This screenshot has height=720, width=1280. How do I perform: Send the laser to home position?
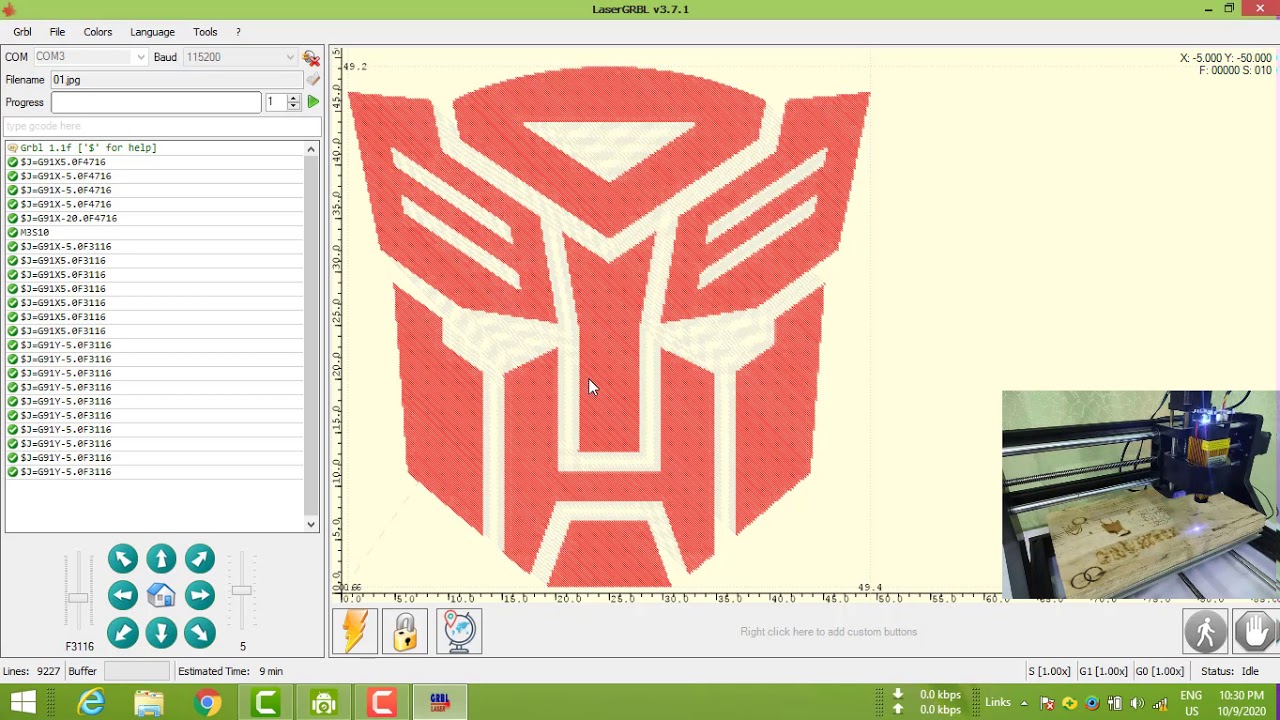pyautogui.click(x=161, y=596)
